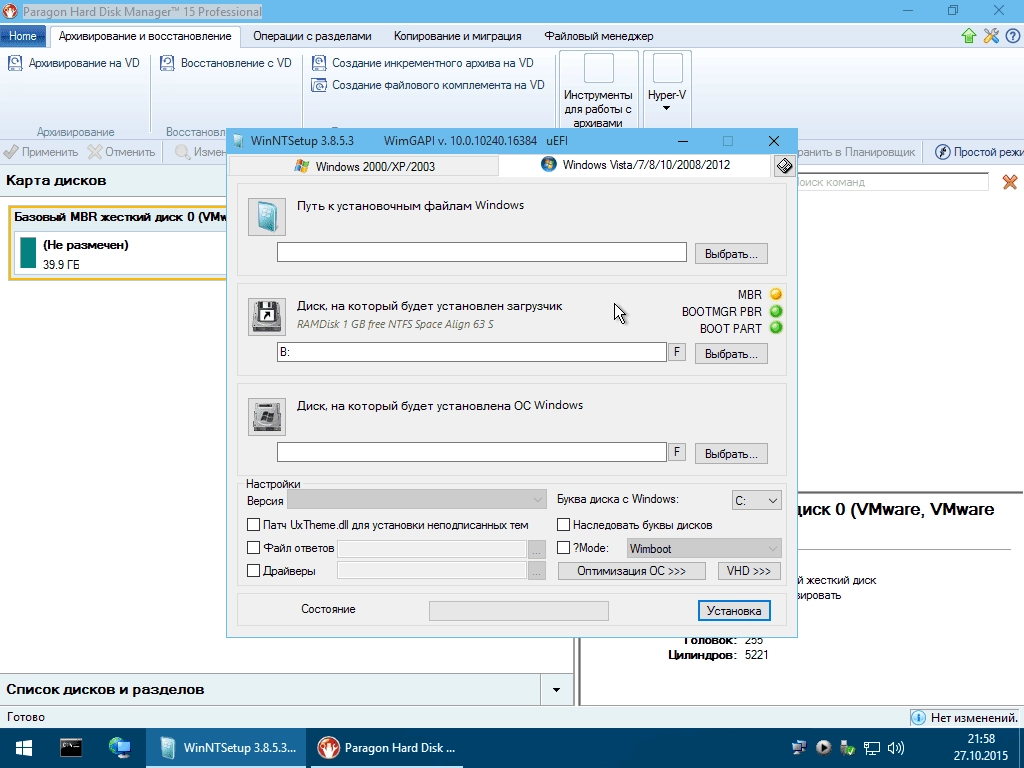Open Инструменты для работы с архивами

598,91
